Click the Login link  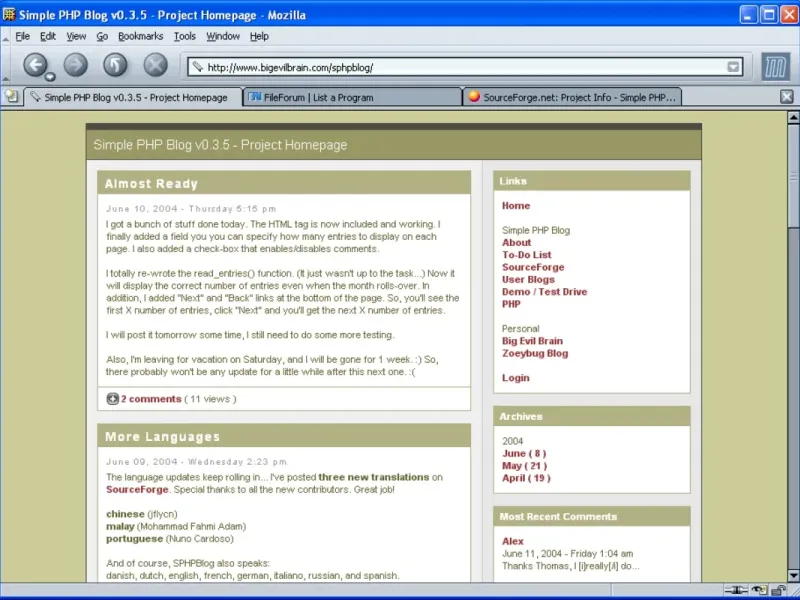[x=515, y=378]
